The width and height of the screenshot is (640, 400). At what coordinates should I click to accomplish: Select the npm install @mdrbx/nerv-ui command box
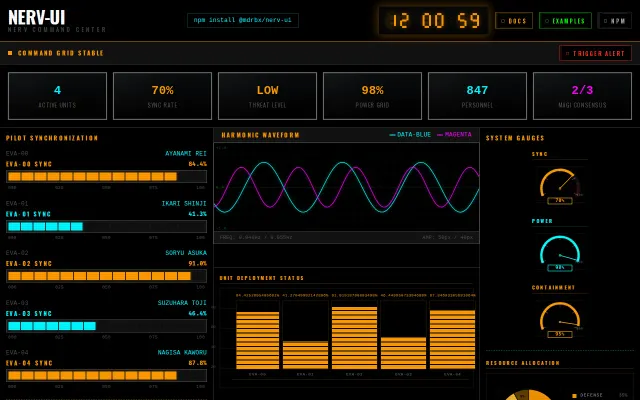coord(243,20)
